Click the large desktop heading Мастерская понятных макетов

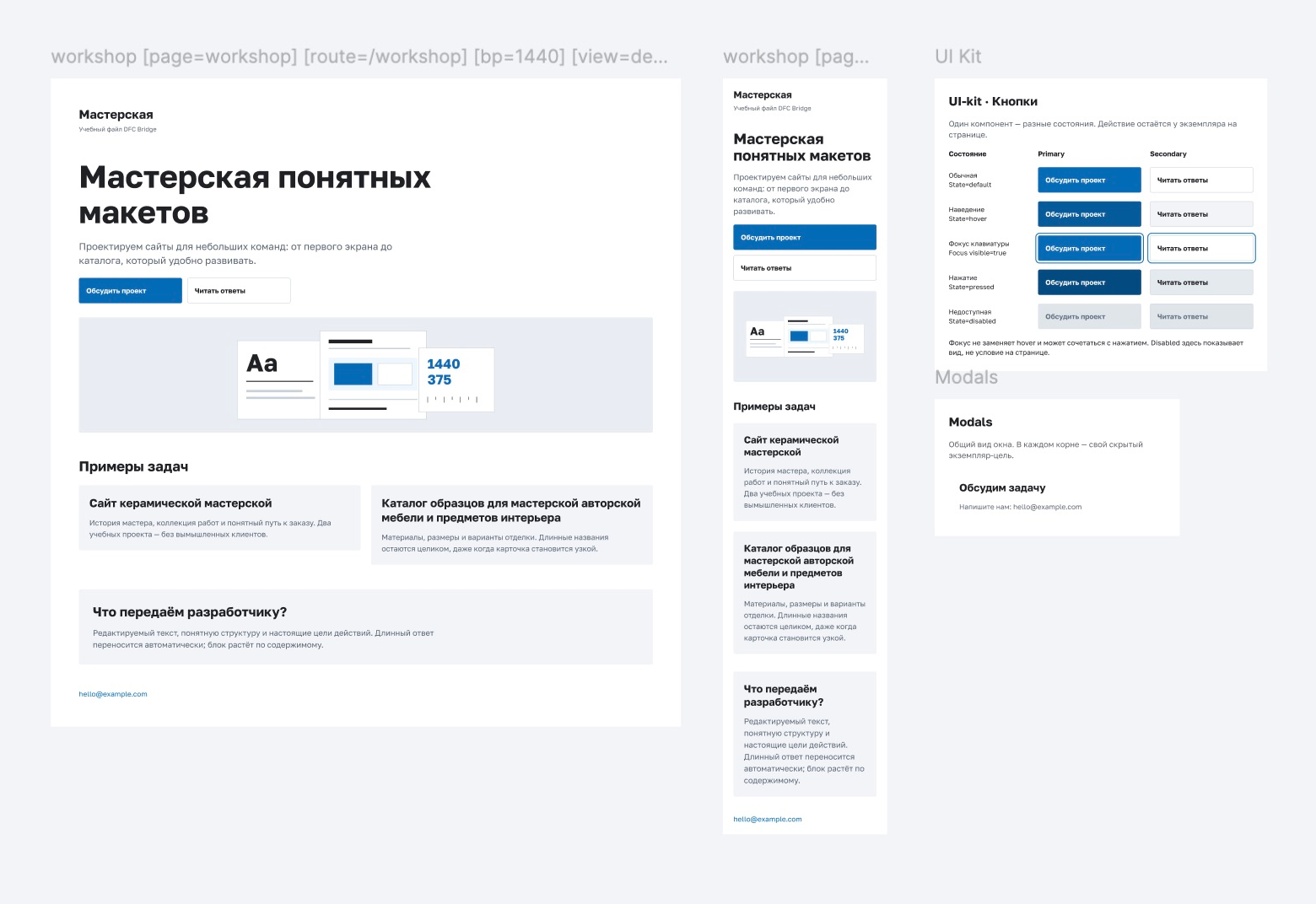[255, 195]
